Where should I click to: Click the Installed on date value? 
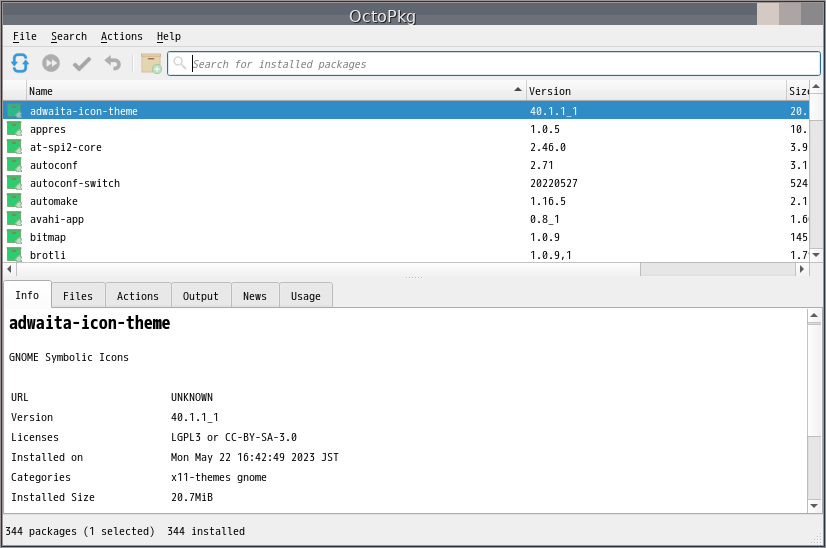pyautogui.click(x=254, y=457)
